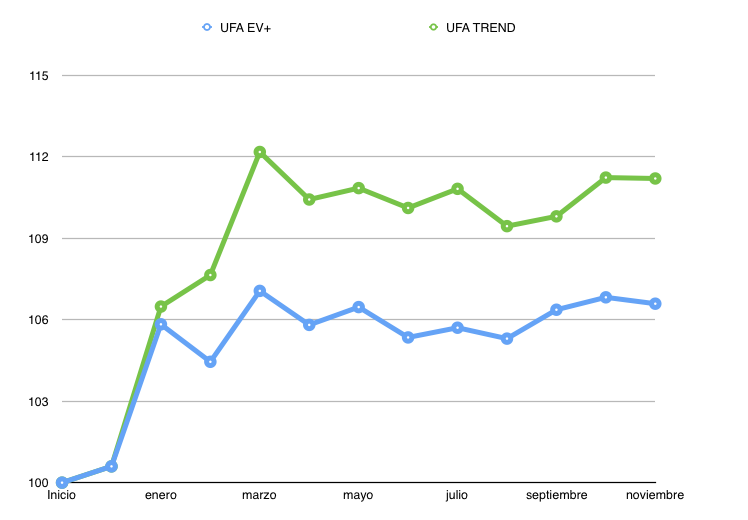
Task: Click the starting data point at Inicio
Action: (62, 483)
